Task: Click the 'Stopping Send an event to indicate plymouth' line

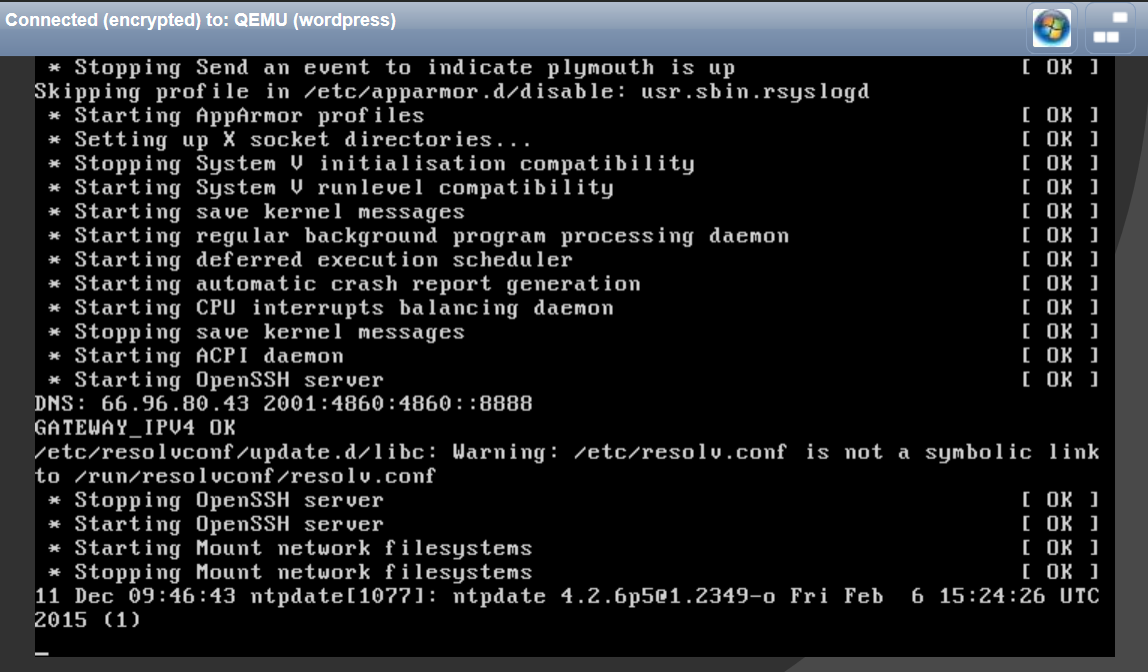Action: tap(391, 67)
